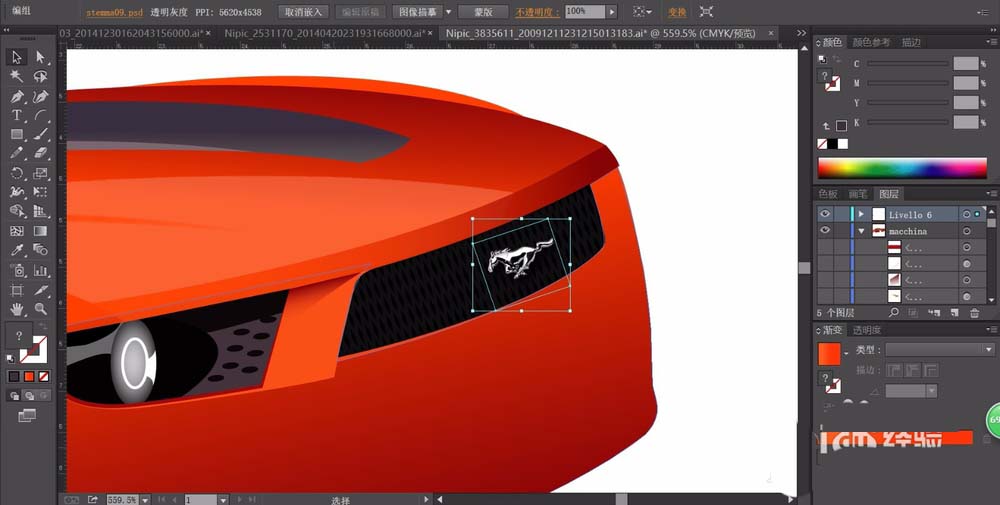Switch to the 画笔 tab
This screenshot has width=1000, height=505.
pyautogui.click(x=858, y=194)
